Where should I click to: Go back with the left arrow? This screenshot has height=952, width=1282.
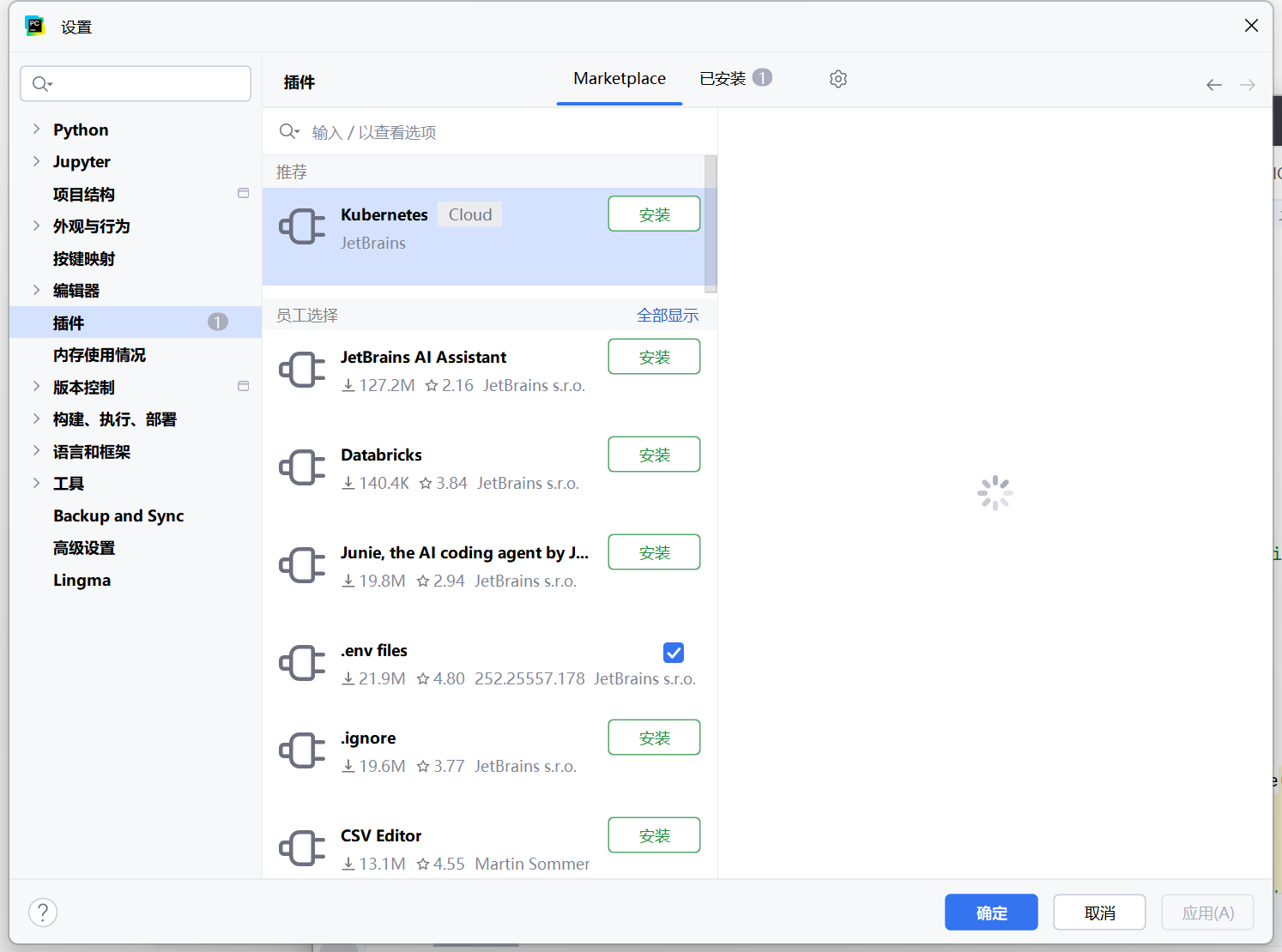1213,84
